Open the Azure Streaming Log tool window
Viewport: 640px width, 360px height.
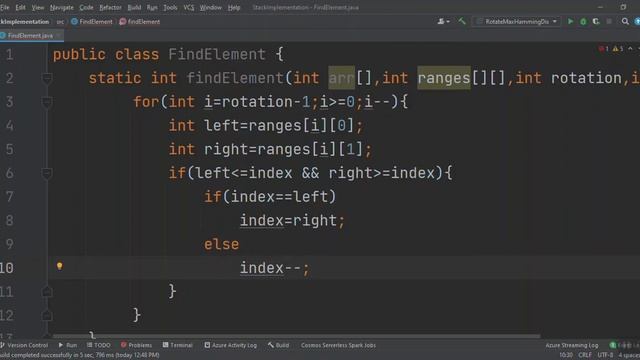571,345
